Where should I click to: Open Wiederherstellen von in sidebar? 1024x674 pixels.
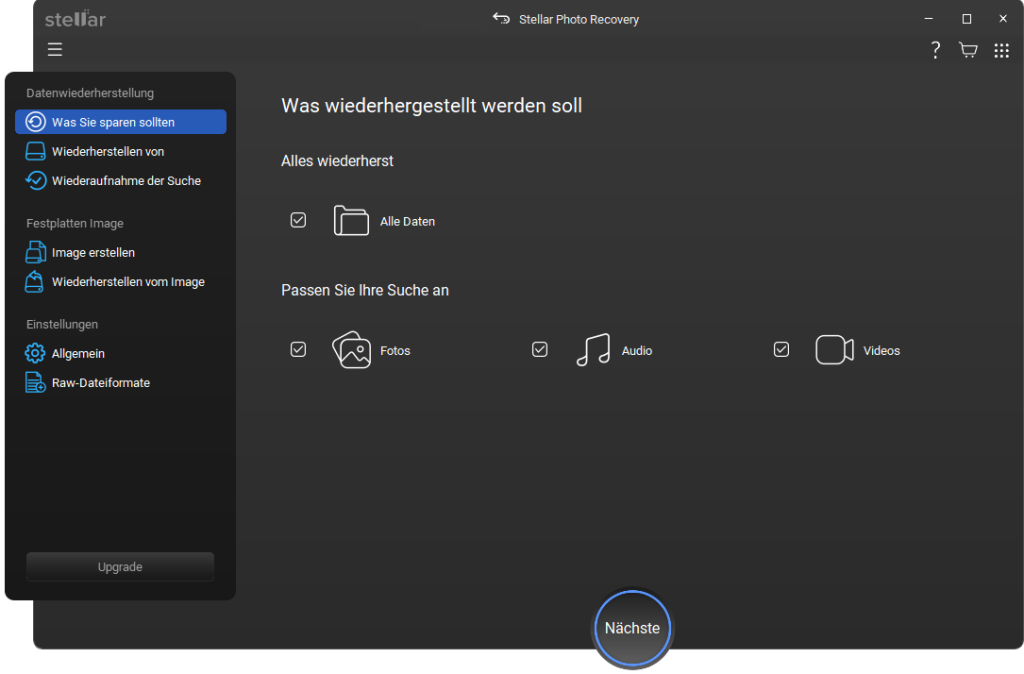(x=107, y=152)
